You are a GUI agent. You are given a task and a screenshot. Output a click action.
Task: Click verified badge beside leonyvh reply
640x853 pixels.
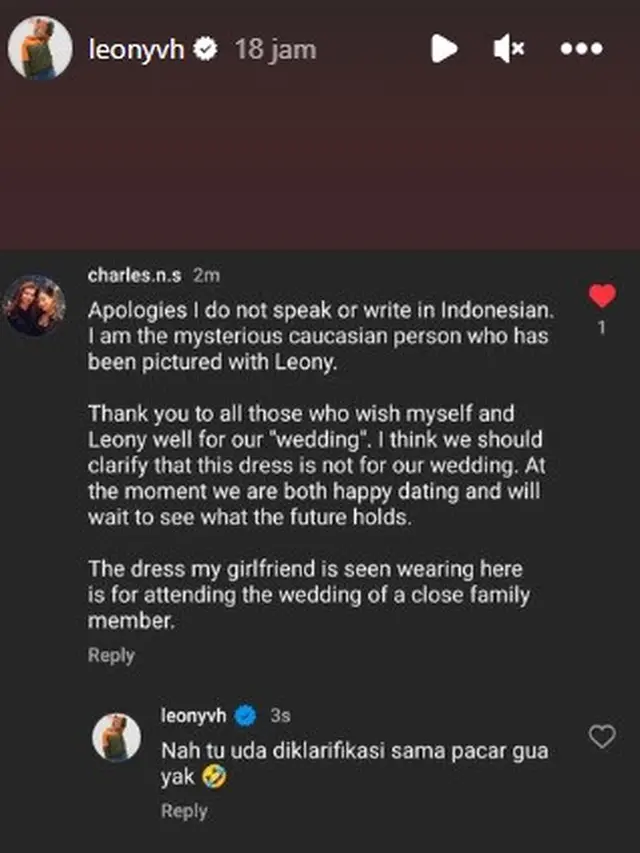click(x=245, y=716)
